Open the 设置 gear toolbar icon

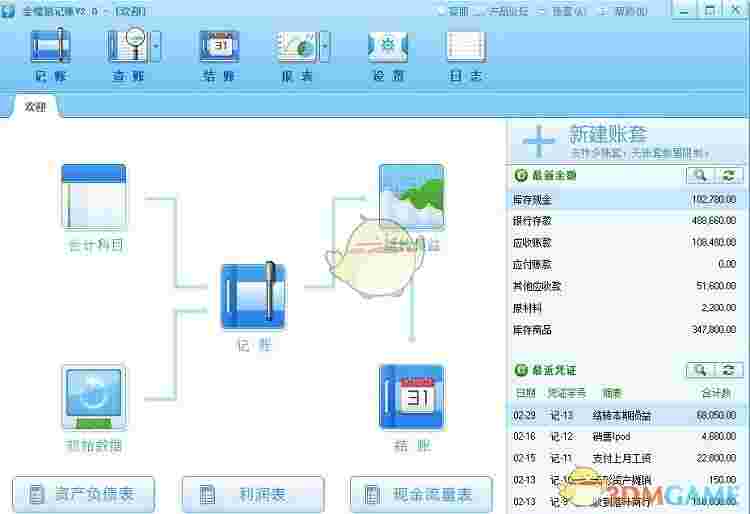tap(388, 46)
